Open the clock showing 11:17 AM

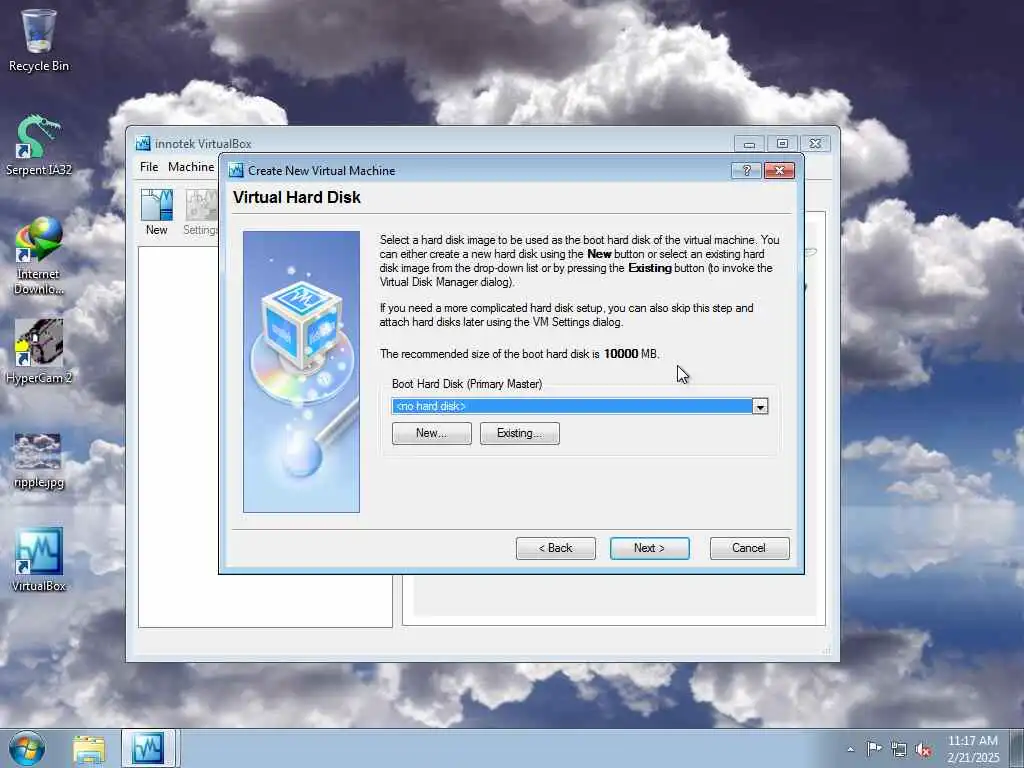tap(972, 748)
